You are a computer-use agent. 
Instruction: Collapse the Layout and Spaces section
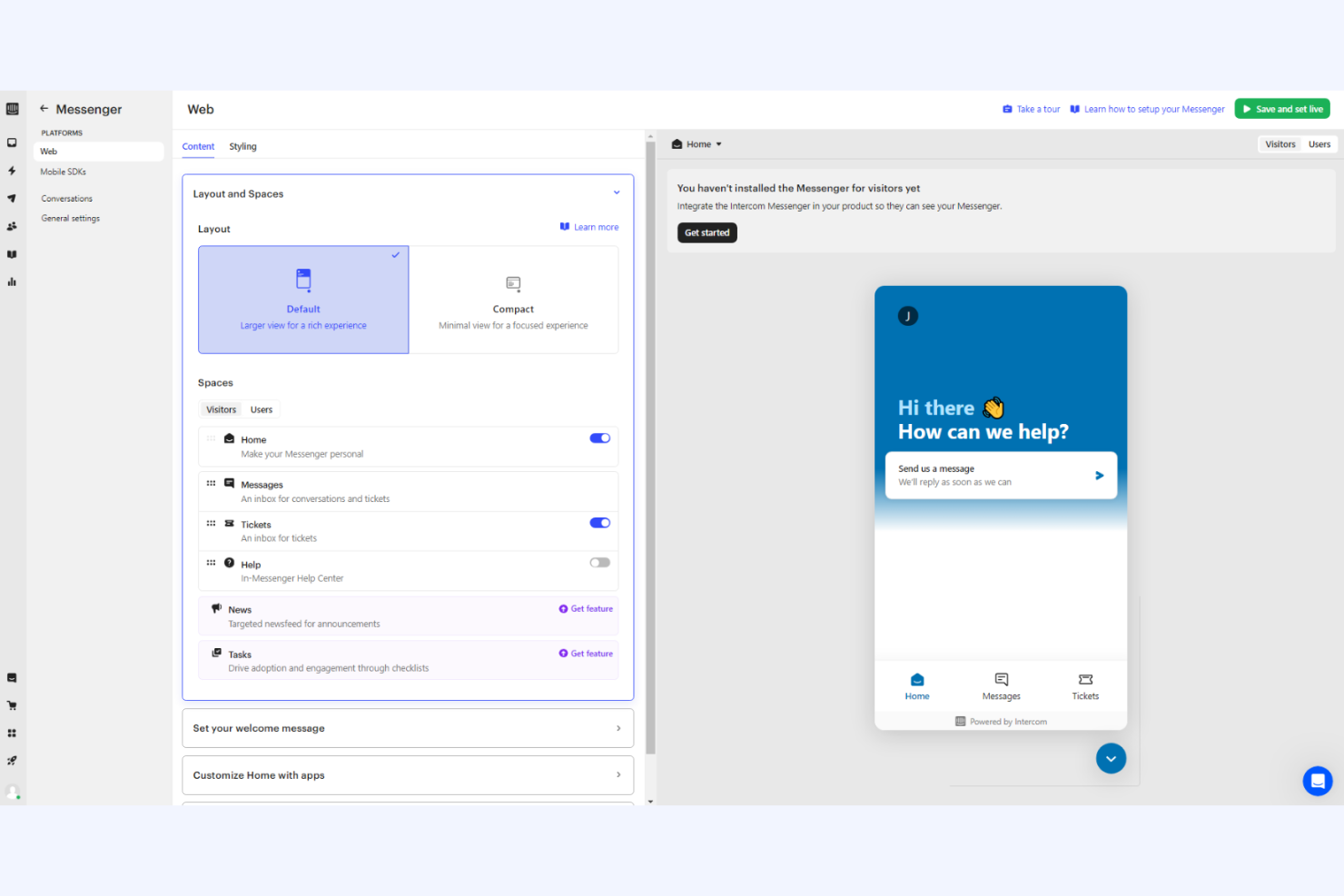(x=617, y=192)
